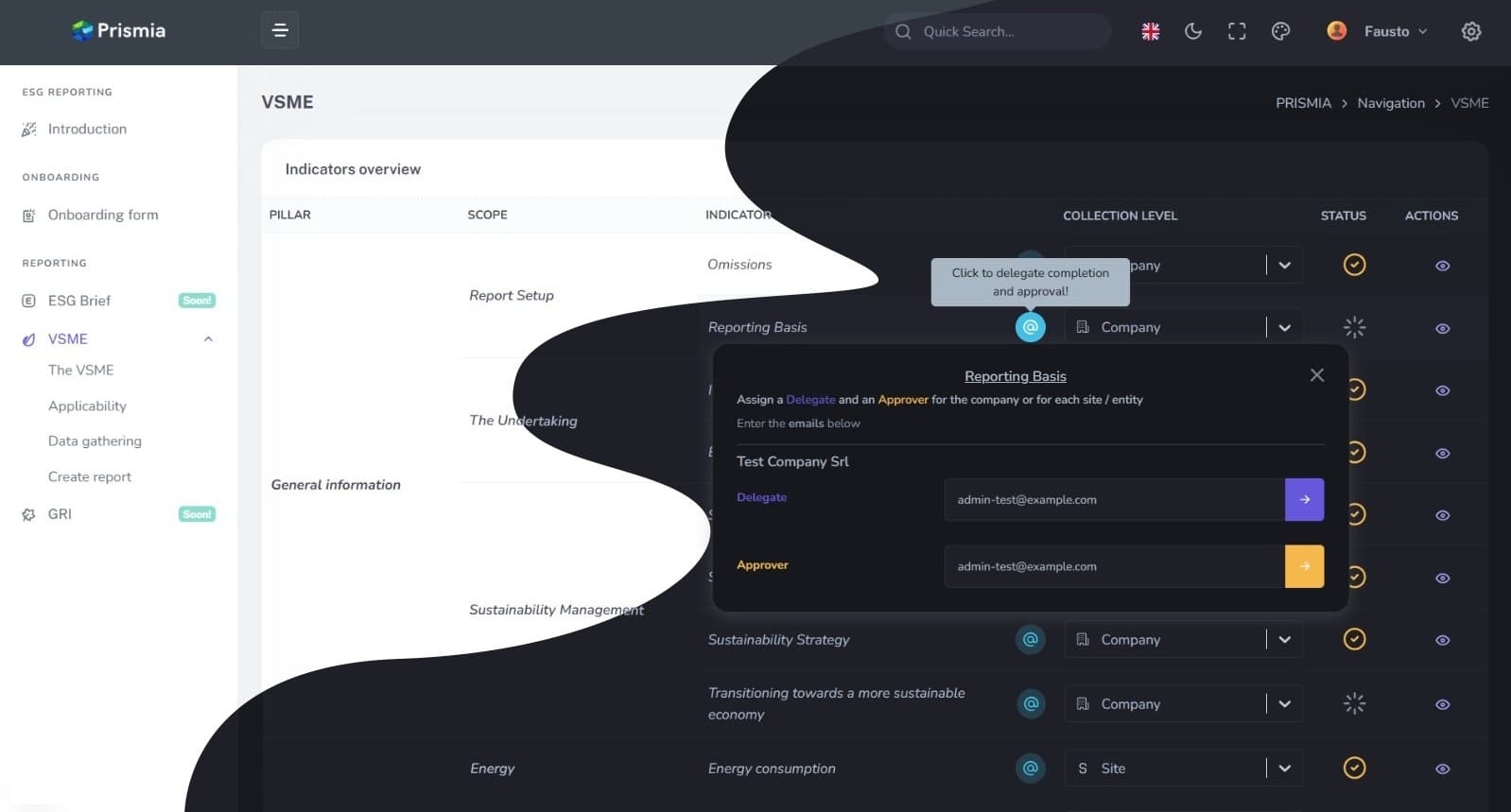
Task: Open the Onboarding form page
Action: coord(103,215)
